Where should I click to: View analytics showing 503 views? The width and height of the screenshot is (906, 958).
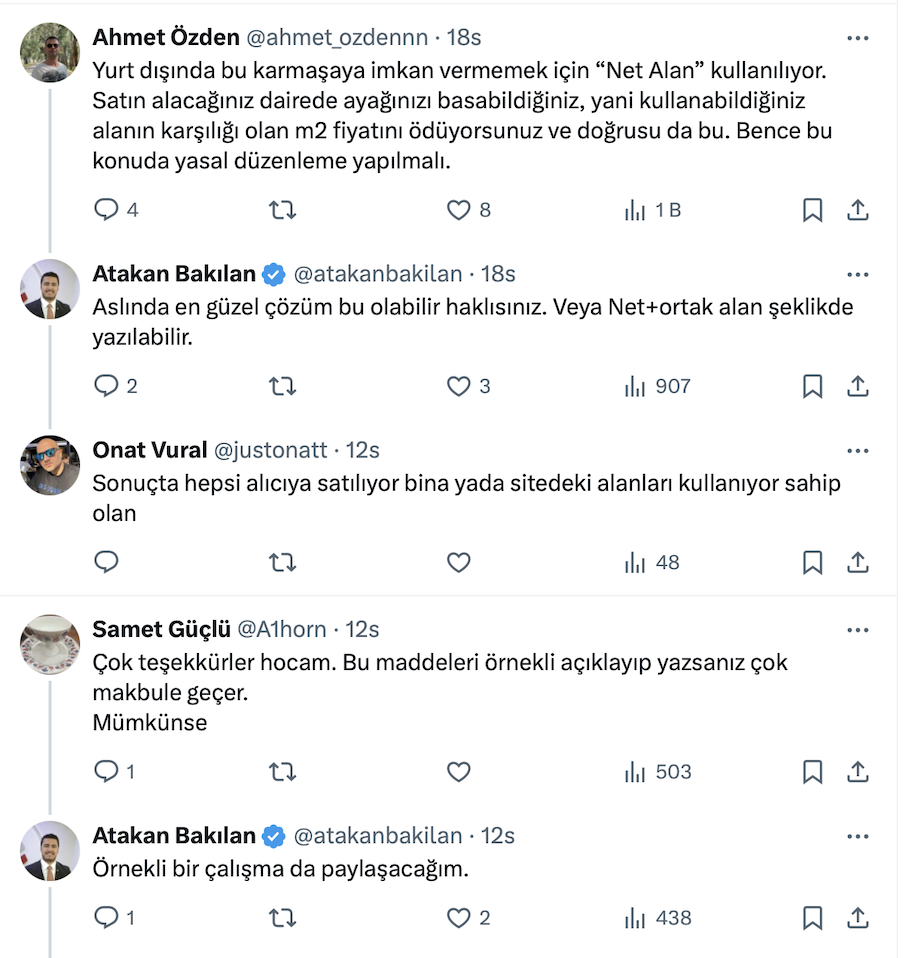click(657, 772)
